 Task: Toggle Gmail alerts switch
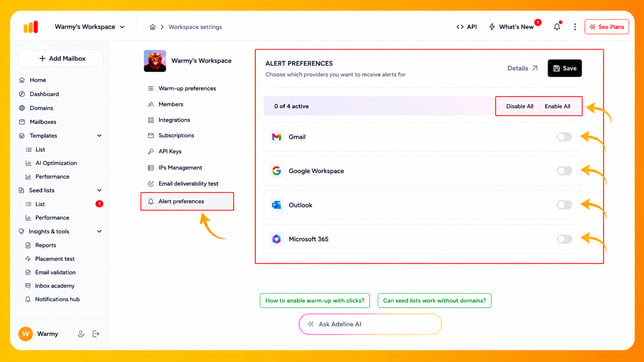[564, 137]
